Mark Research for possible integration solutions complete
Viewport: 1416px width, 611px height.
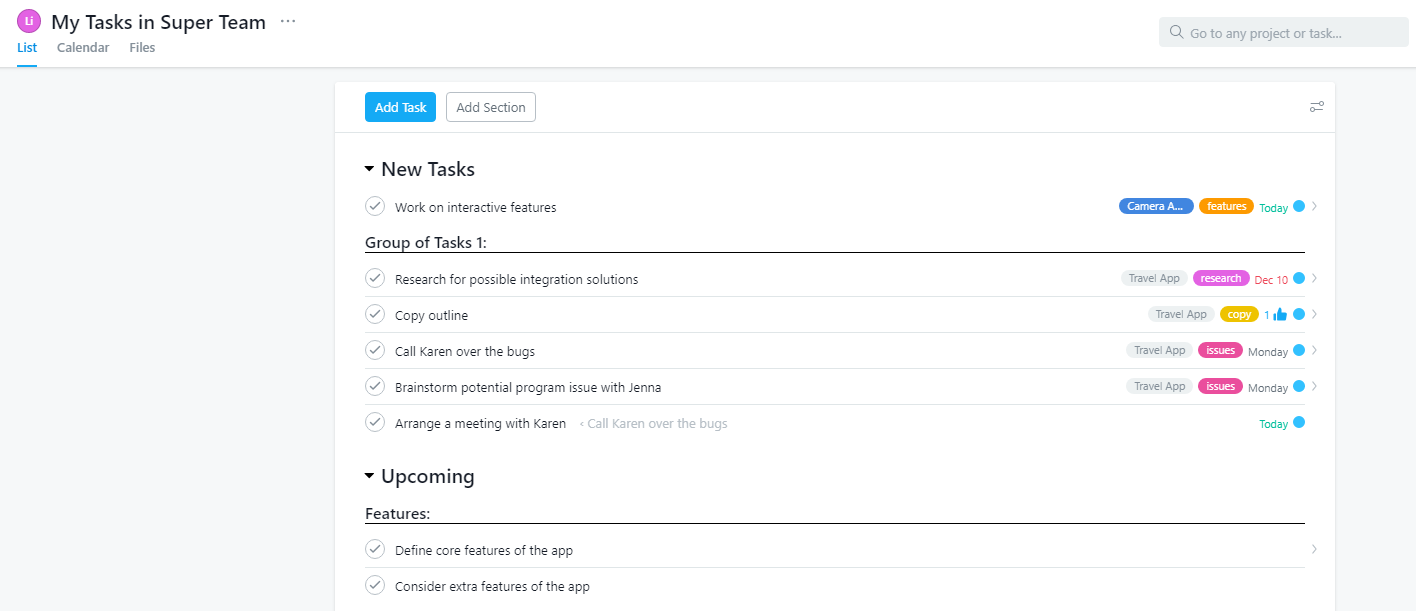click(375, 278)
